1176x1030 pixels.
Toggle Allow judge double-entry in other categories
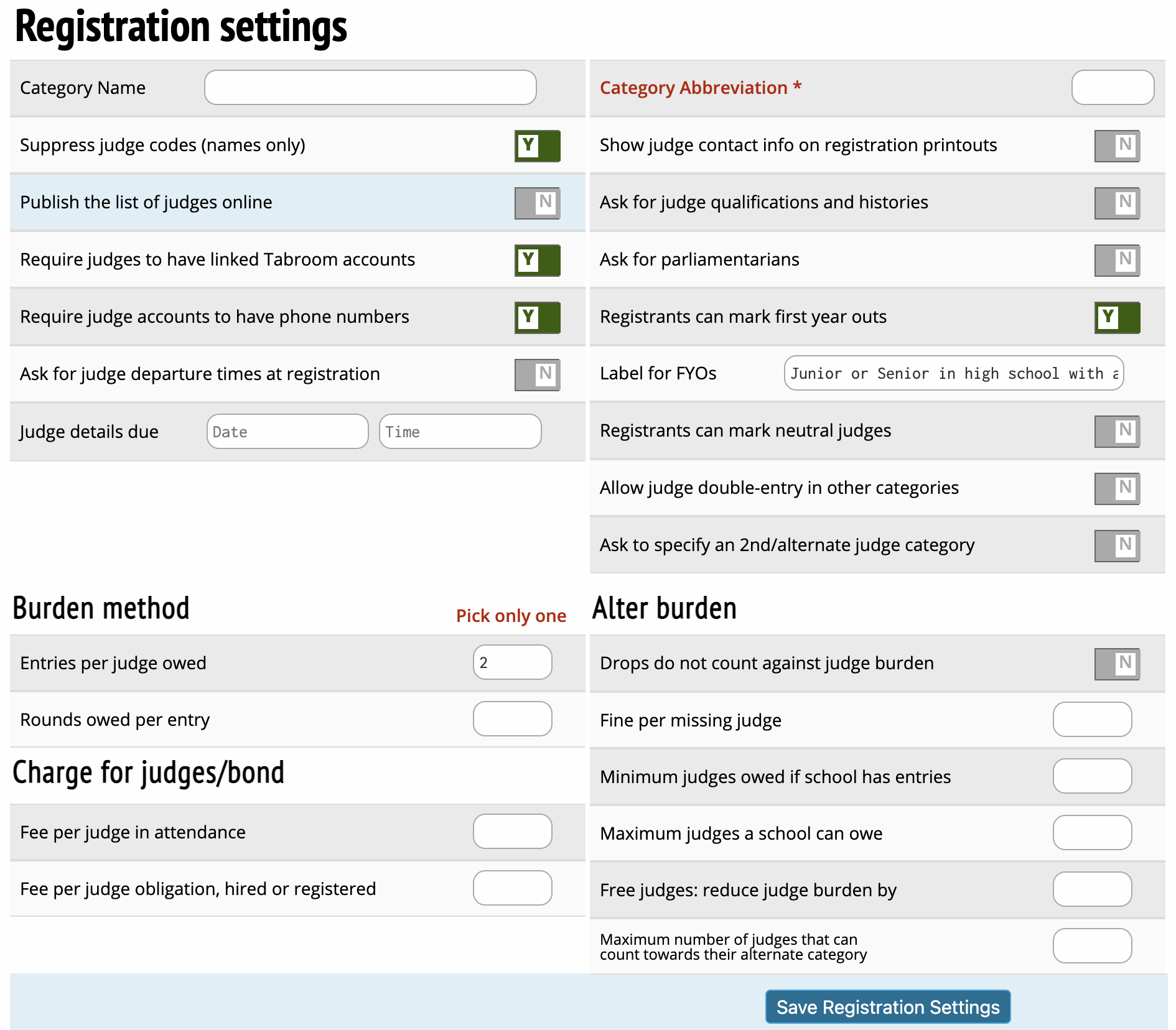tap(1117, 488)
